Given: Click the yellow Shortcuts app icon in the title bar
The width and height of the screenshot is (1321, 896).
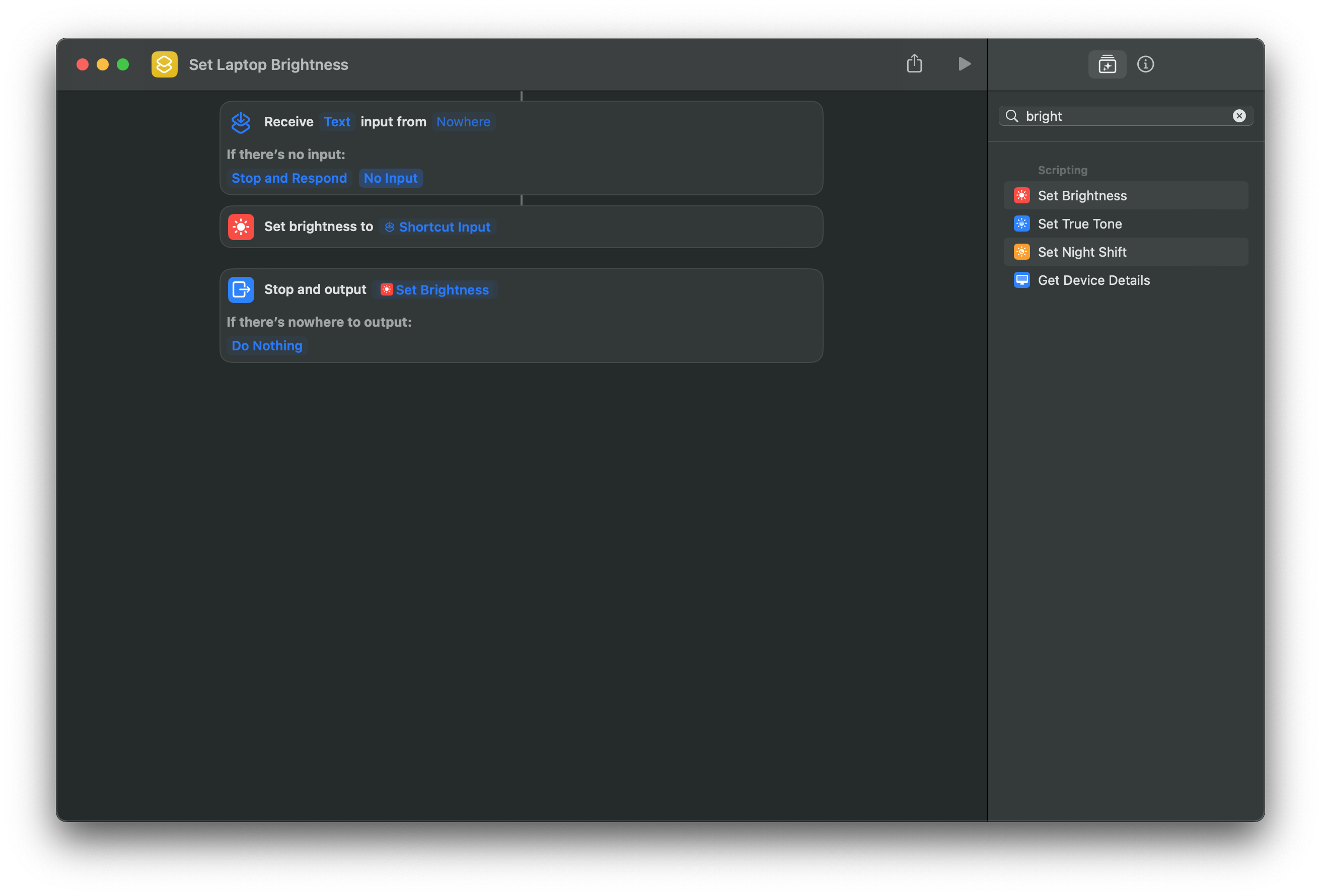Looking at the screenshot, I should click(164, 64).
